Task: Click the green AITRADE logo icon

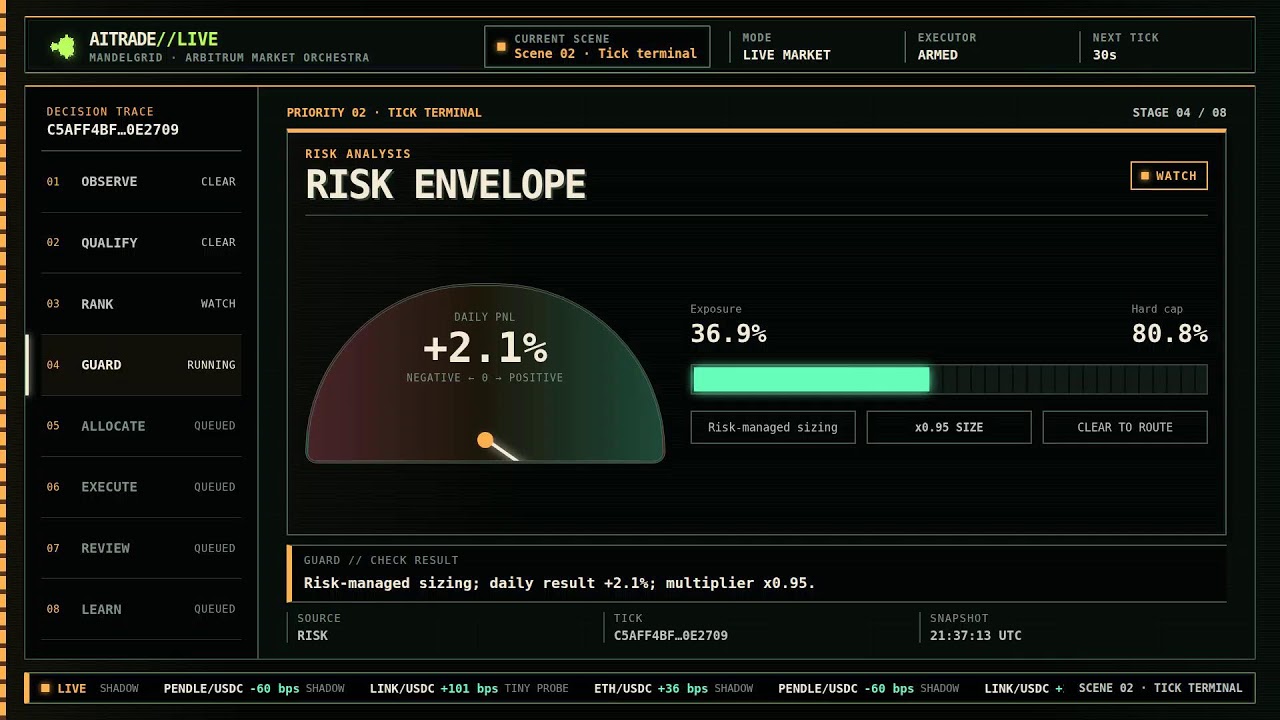Action: pyautogui.click(x=63, y=46)
